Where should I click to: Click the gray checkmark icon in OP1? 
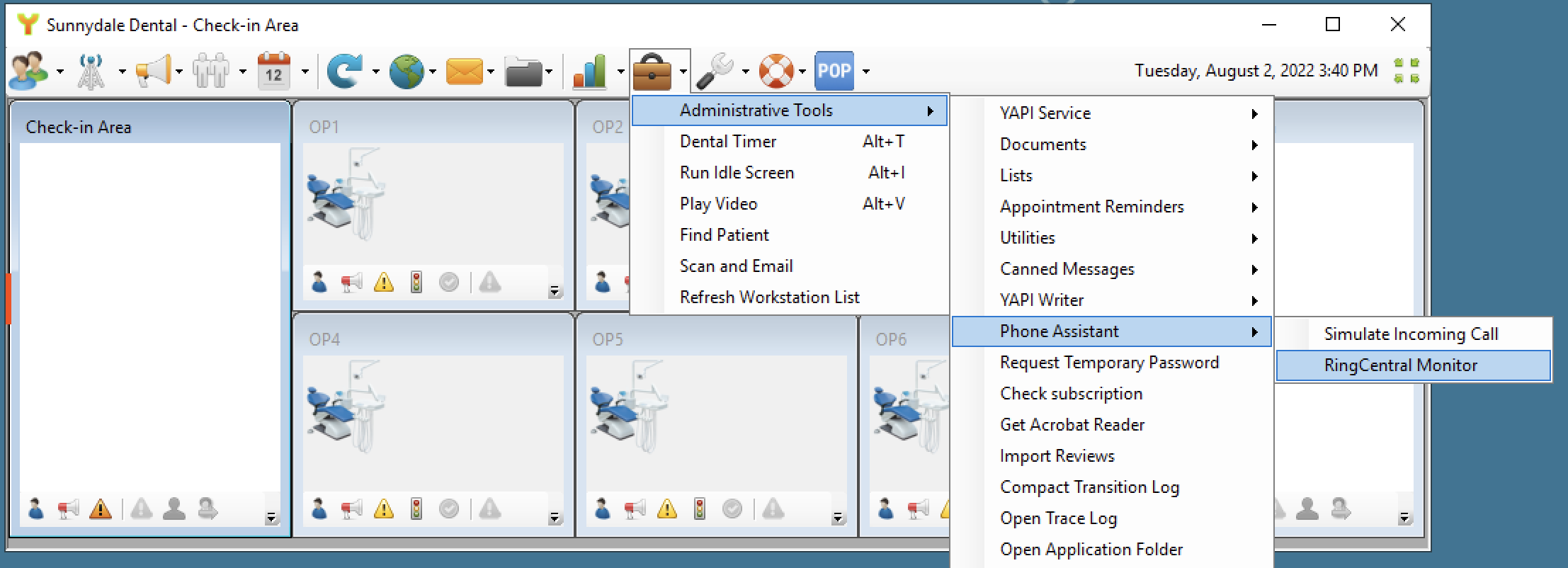click(448, 283)
